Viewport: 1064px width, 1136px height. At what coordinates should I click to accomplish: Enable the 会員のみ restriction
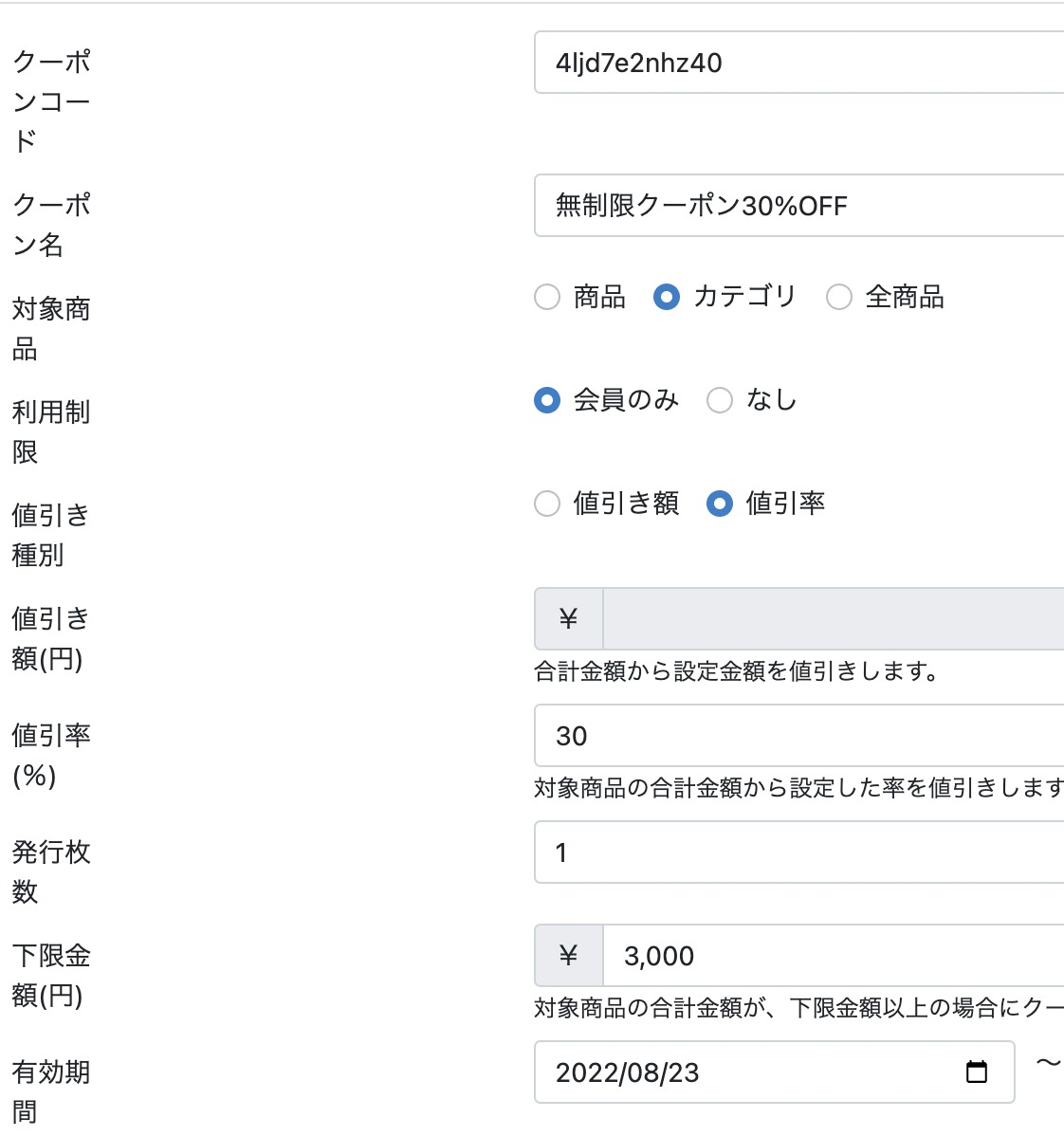(547, 400)
